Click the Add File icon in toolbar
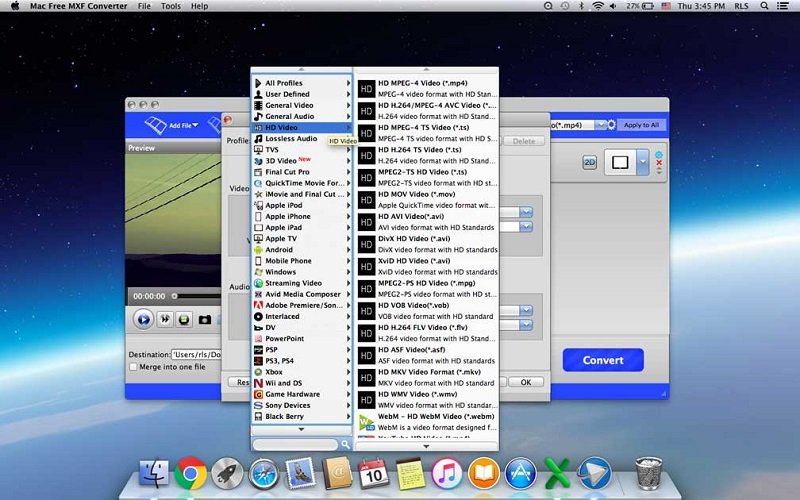 click(x=155, y=125)
